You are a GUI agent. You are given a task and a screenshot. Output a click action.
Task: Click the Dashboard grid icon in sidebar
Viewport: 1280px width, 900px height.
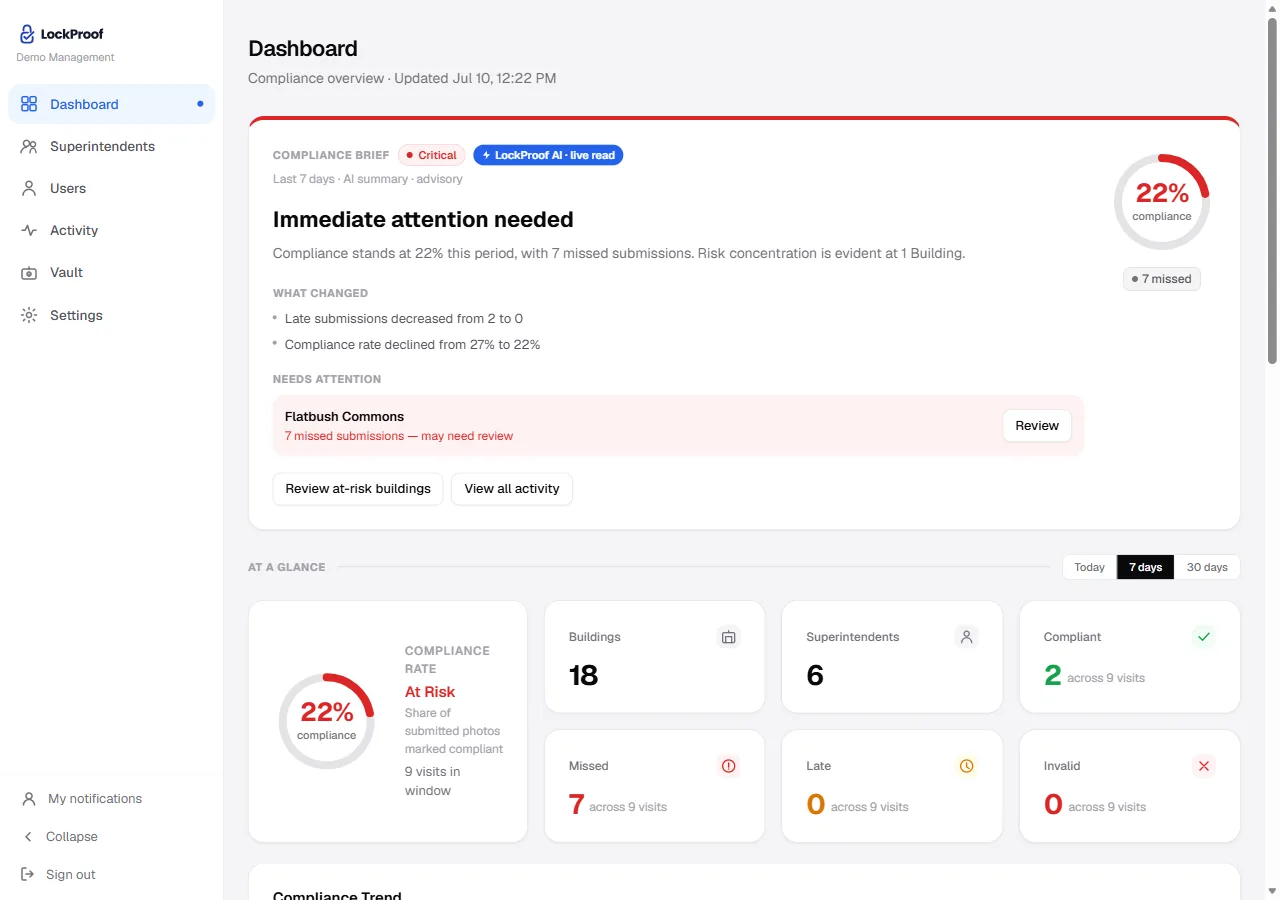pos(29,104)
